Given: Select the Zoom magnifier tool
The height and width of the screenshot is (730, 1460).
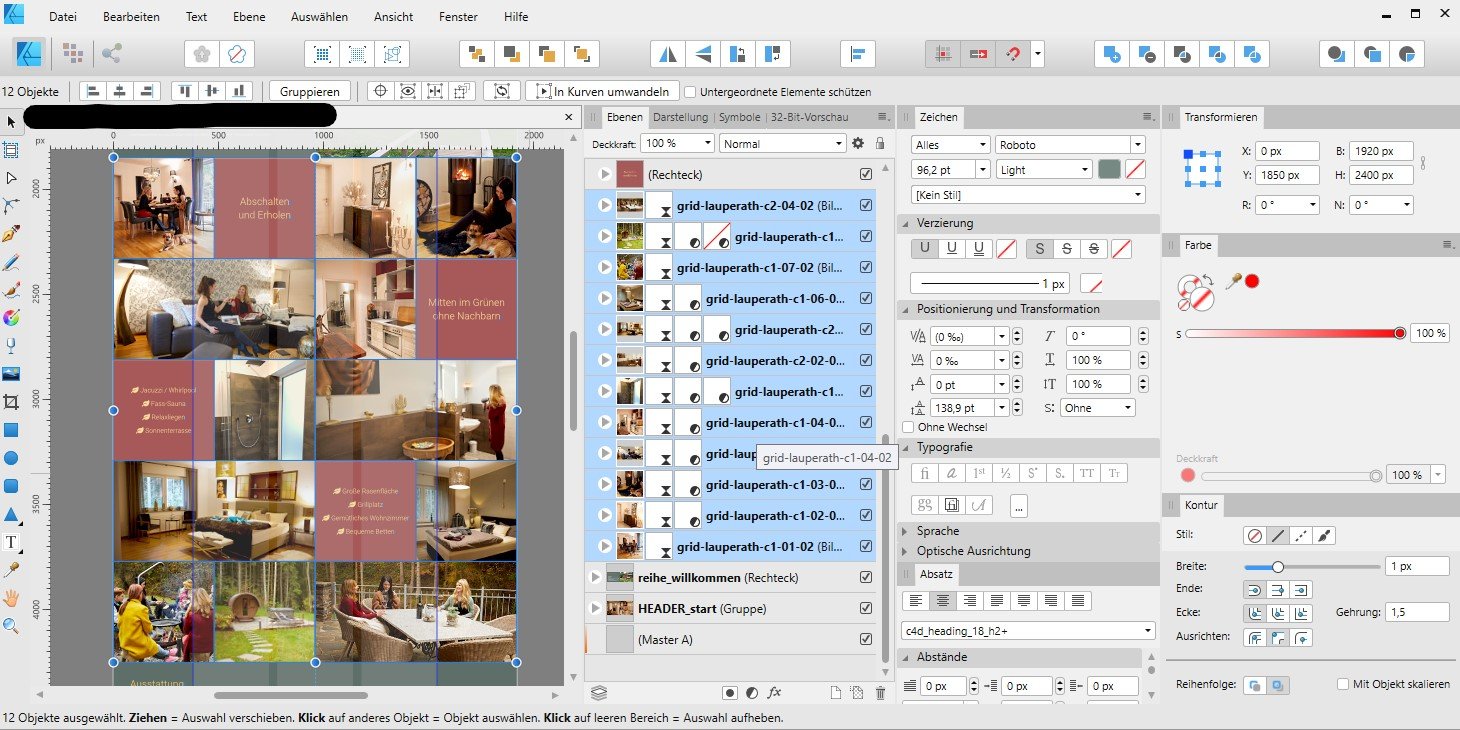Looking at the screenshot, I should click(x=12, y=626).
